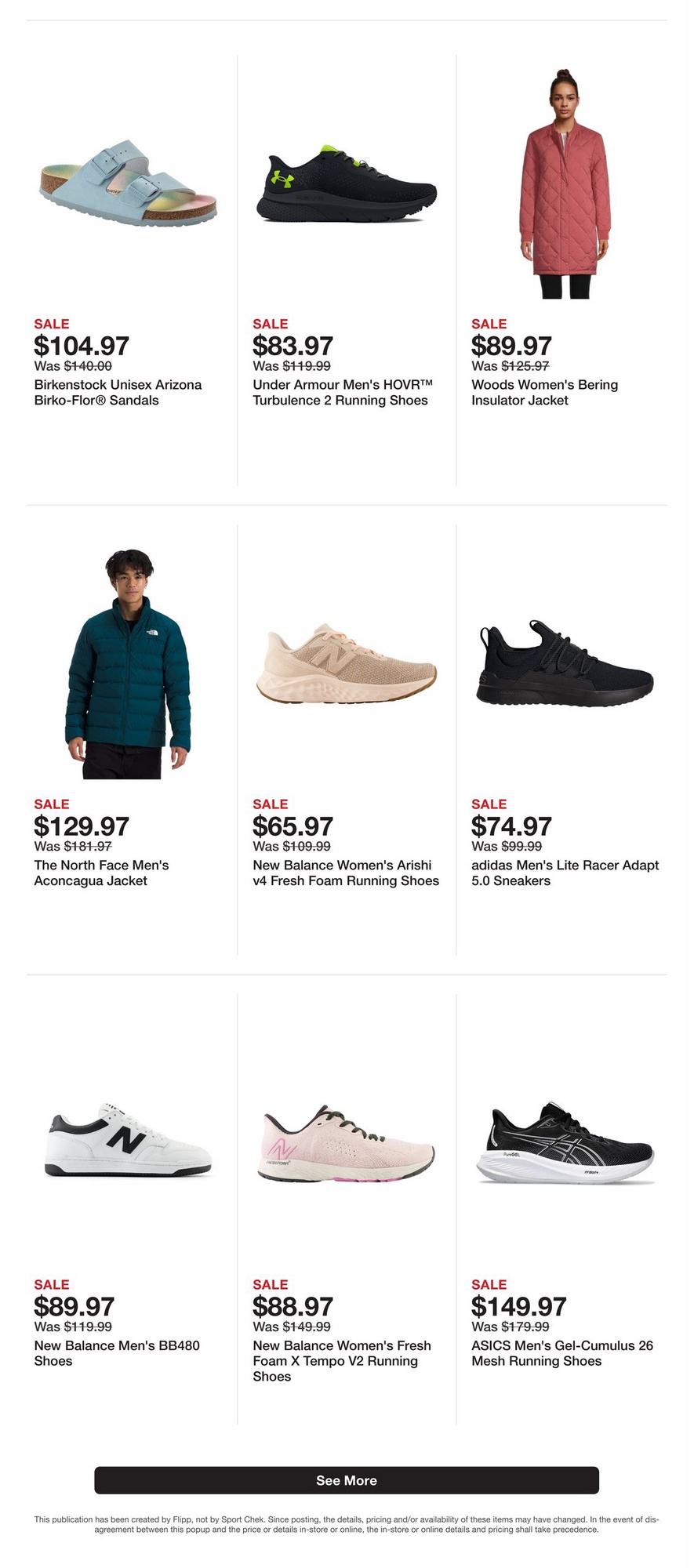Select the Birkenstock Unisex Arizona Birko-Flor Sandals title
The height and width of the screenshot is (1568, 694).
pyautogui.click(x=118, y=393)
